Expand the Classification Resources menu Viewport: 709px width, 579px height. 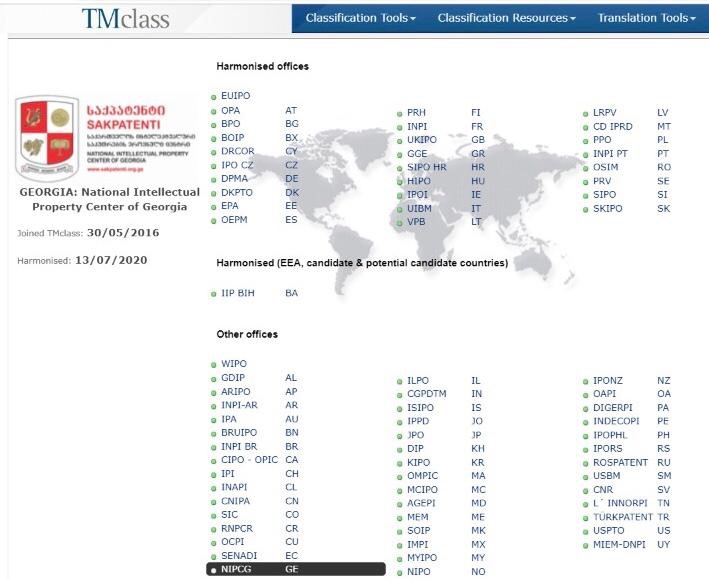tap(506, 18)
